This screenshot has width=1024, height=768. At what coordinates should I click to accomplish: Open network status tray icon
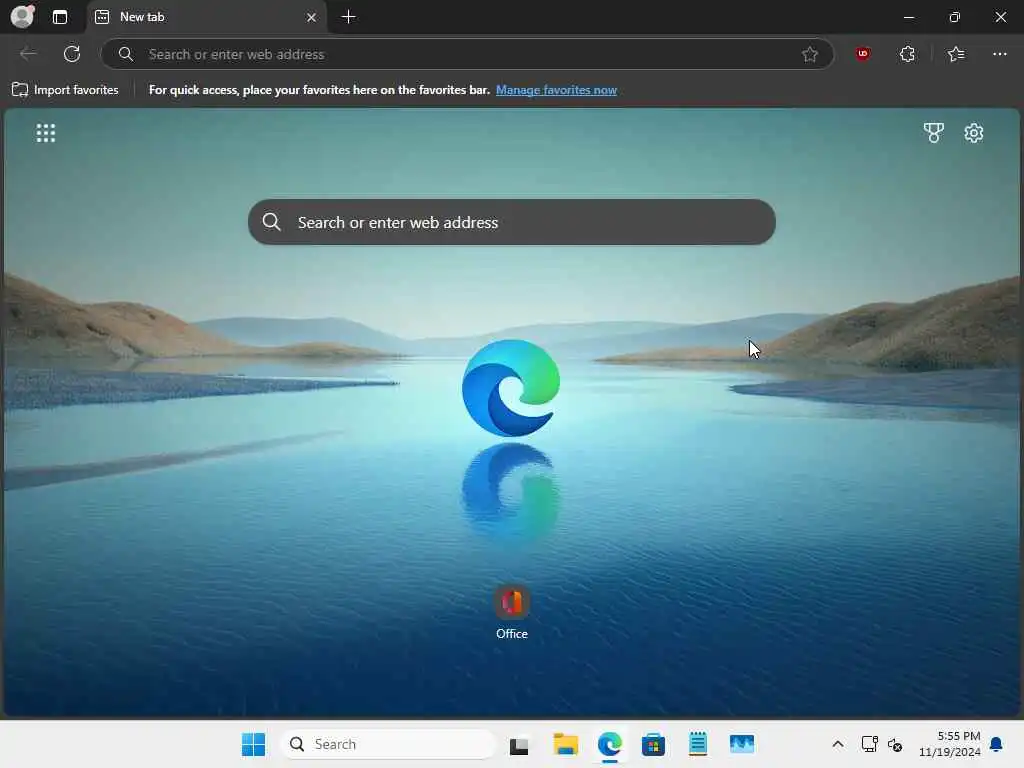(x=869, y=744)
